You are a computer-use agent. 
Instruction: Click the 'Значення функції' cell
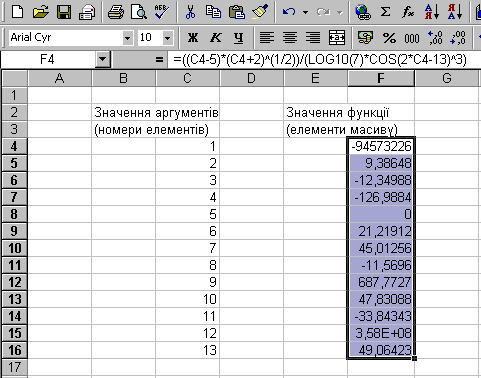[337, 113]
